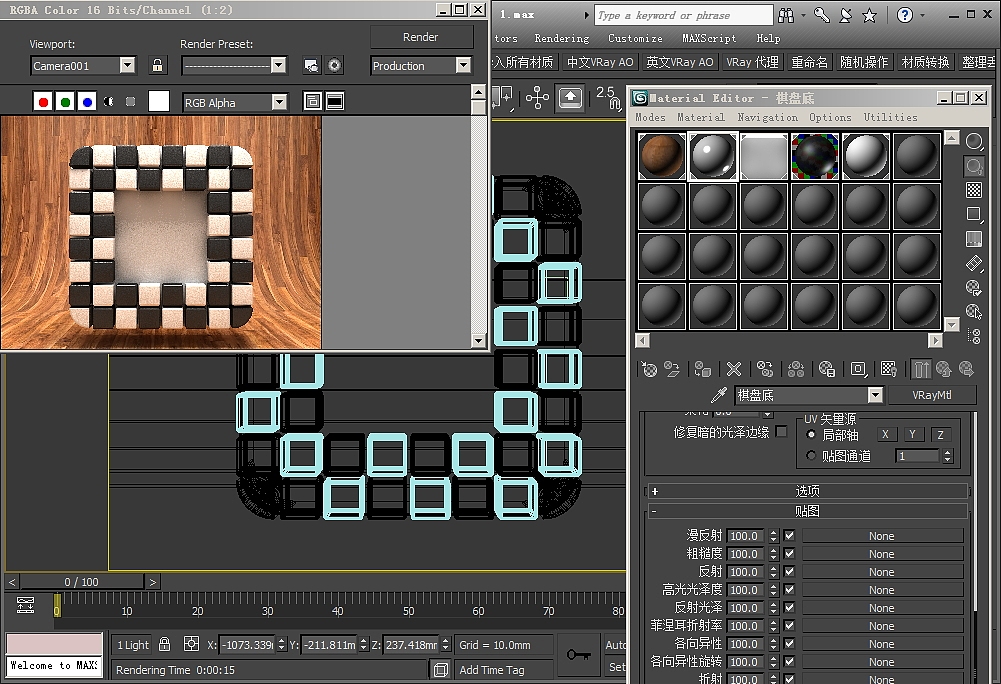The width and height of the screenshot is (1001, 684).
Task: Click the help question mark icon
Action: click(905, 15)
